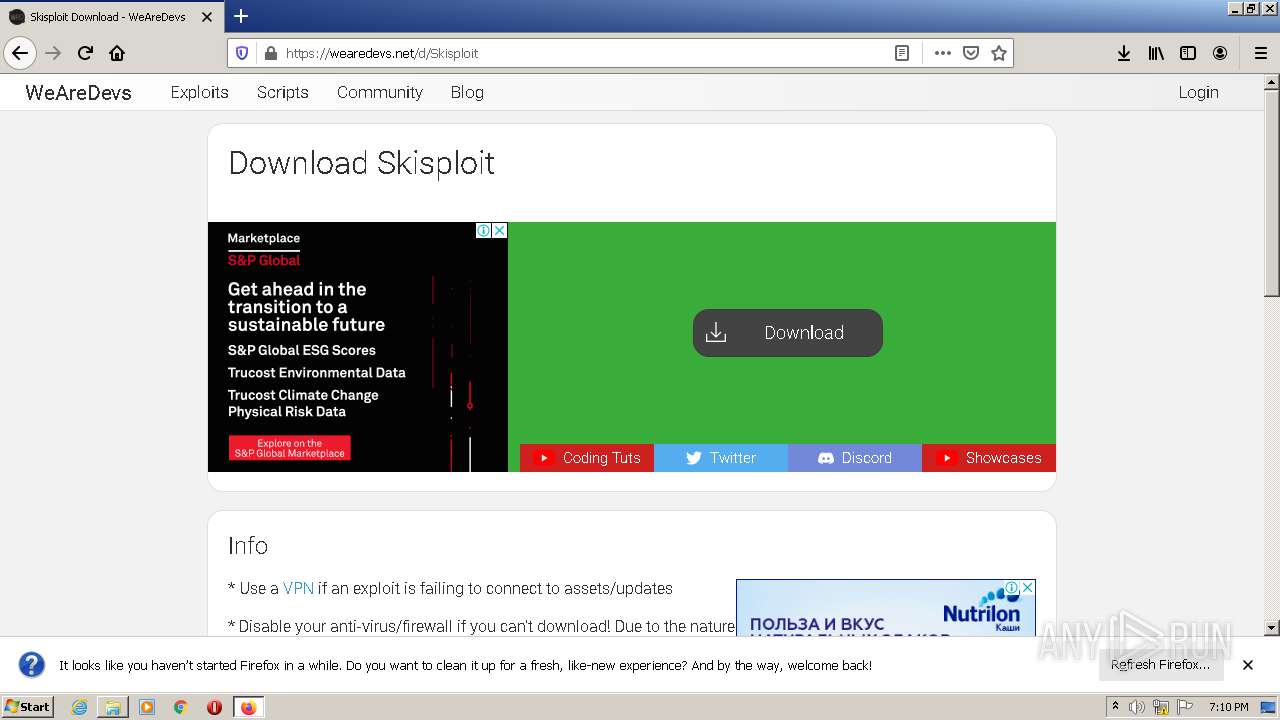Click the VPN hyperlink in Info
This screenshot has height=720, width=1280.
coord(298,588)
